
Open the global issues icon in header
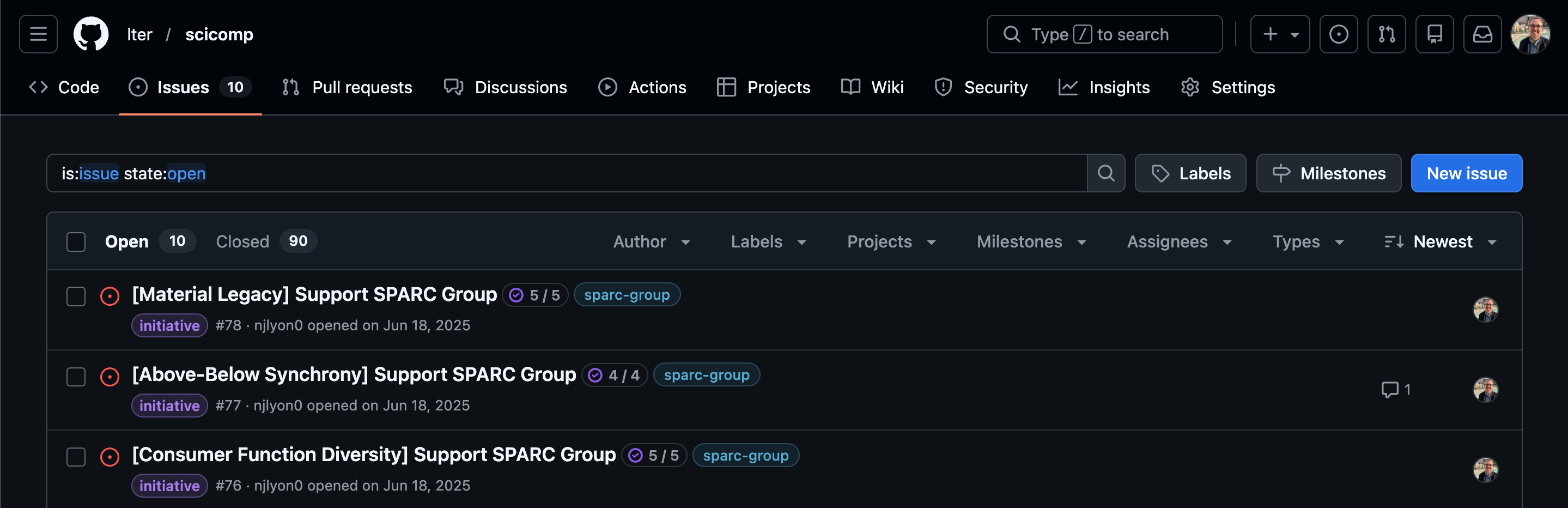point(1338,34)
